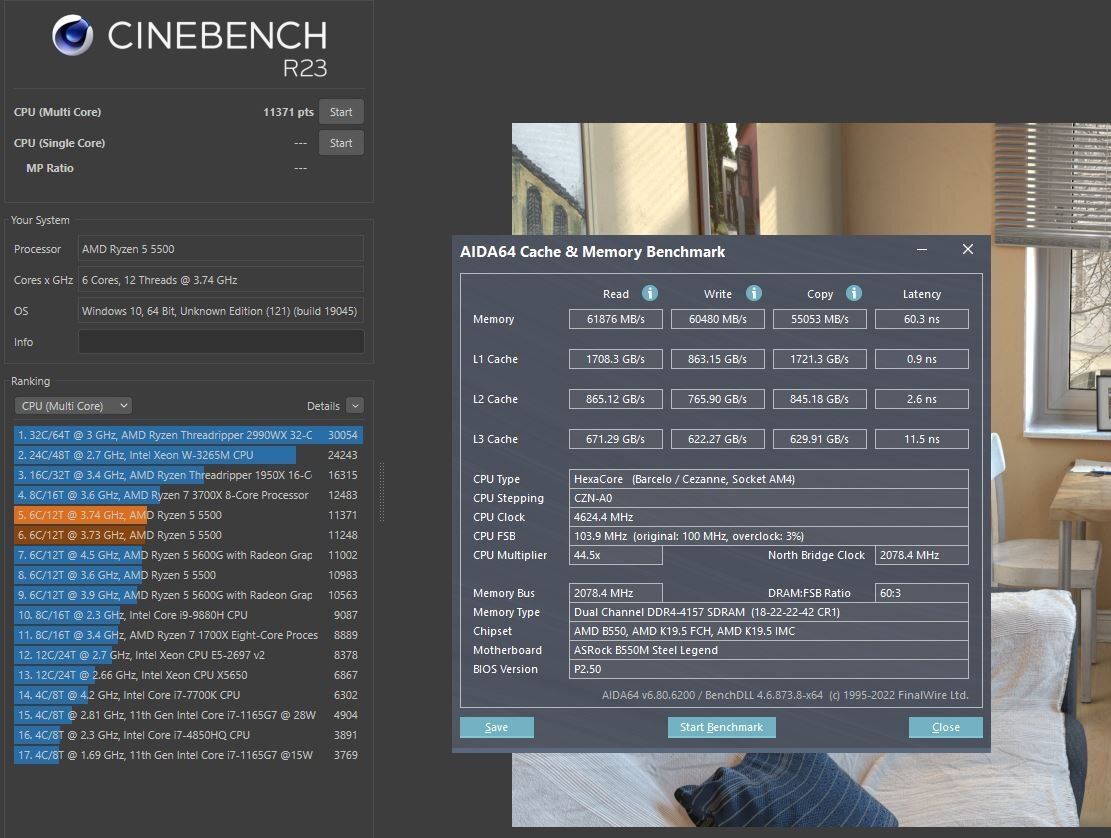Image resolution: width=1111 pixels, height=838 pixels.
Task: Click the CPU Stepping value CZN-A0
Action: 769,498
